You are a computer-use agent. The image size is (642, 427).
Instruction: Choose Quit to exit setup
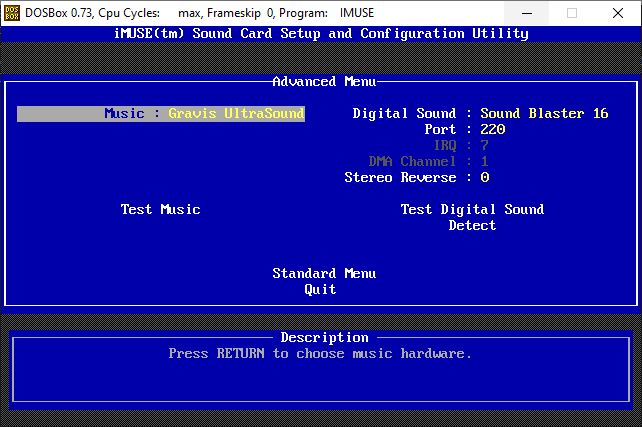point(320,289)
